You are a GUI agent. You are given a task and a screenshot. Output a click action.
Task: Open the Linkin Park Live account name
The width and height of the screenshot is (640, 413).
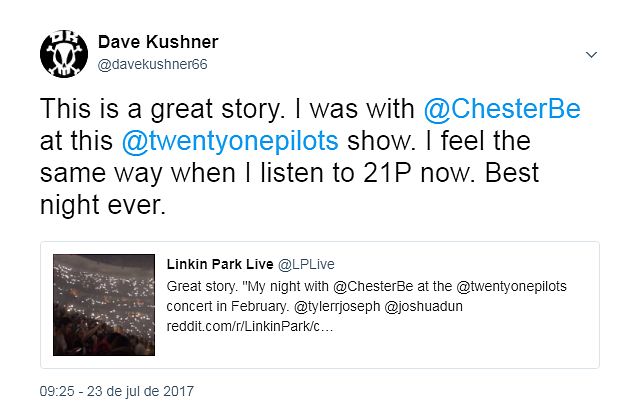point(220,264)
